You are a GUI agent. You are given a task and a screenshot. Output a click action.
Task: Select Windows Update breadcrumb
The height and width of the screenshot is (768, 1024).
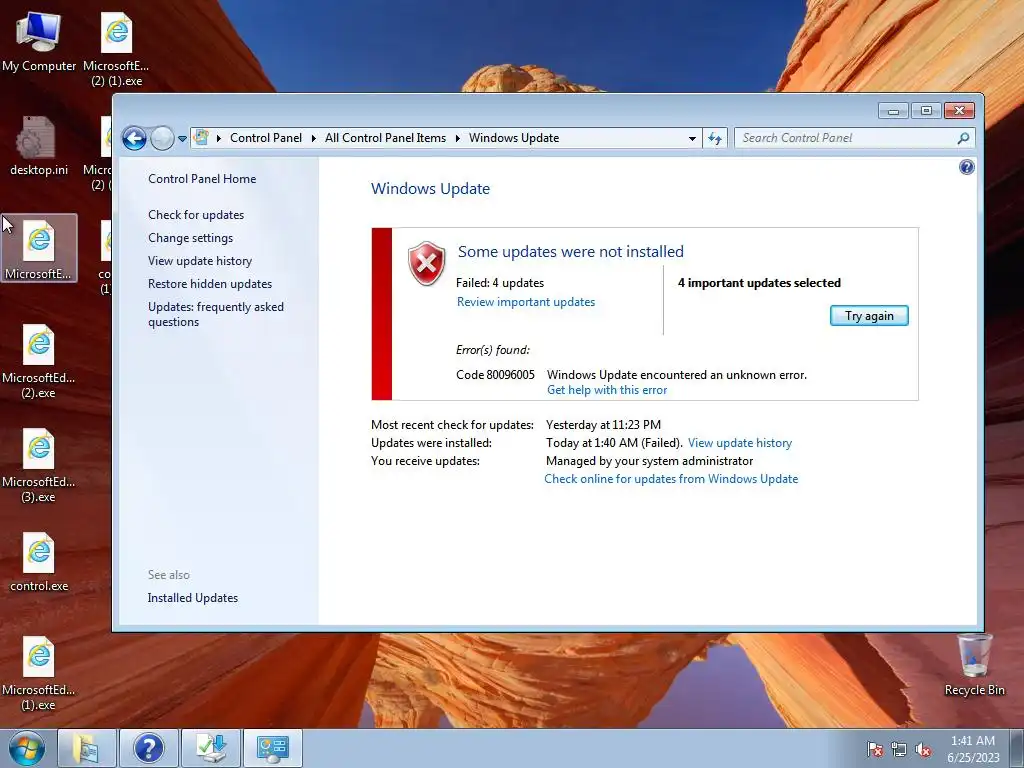(x=514, y=138)
